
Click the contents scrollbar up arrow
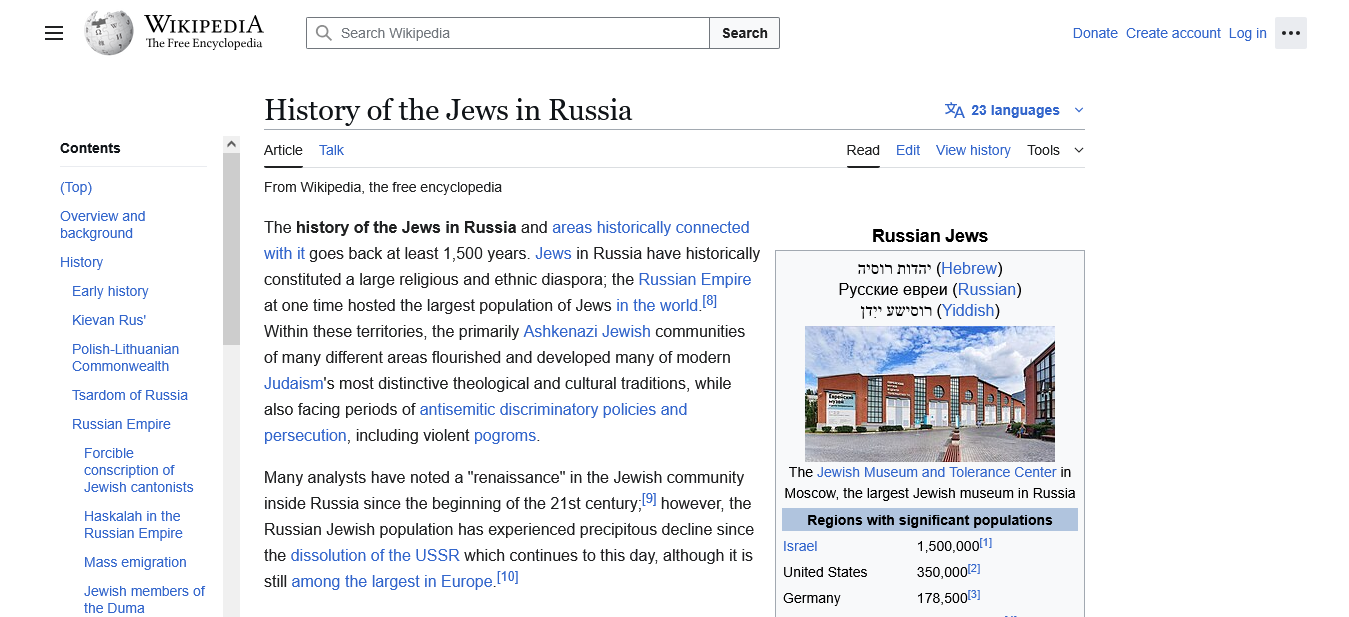click(231, 144)
